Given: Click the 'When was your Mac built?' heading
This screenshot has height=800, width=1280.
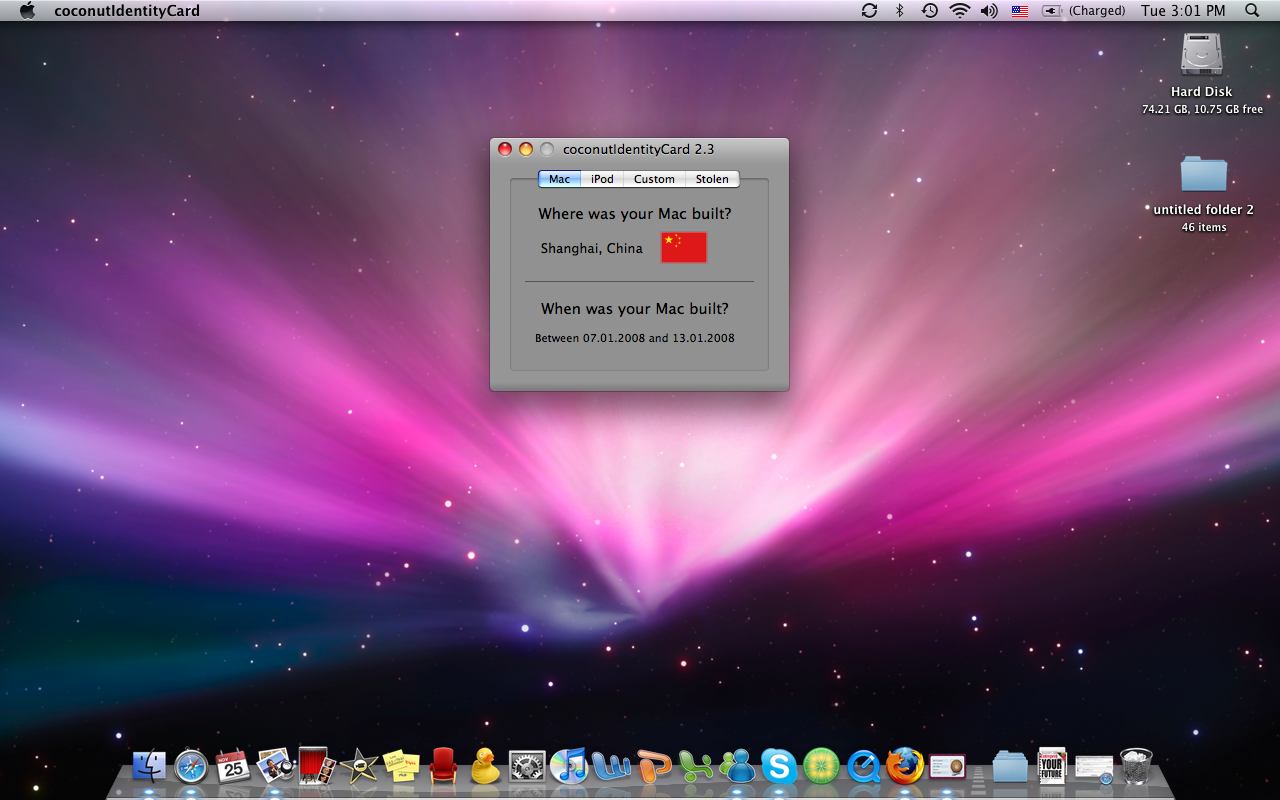Looking at the screenshot, I should point(635,309).
